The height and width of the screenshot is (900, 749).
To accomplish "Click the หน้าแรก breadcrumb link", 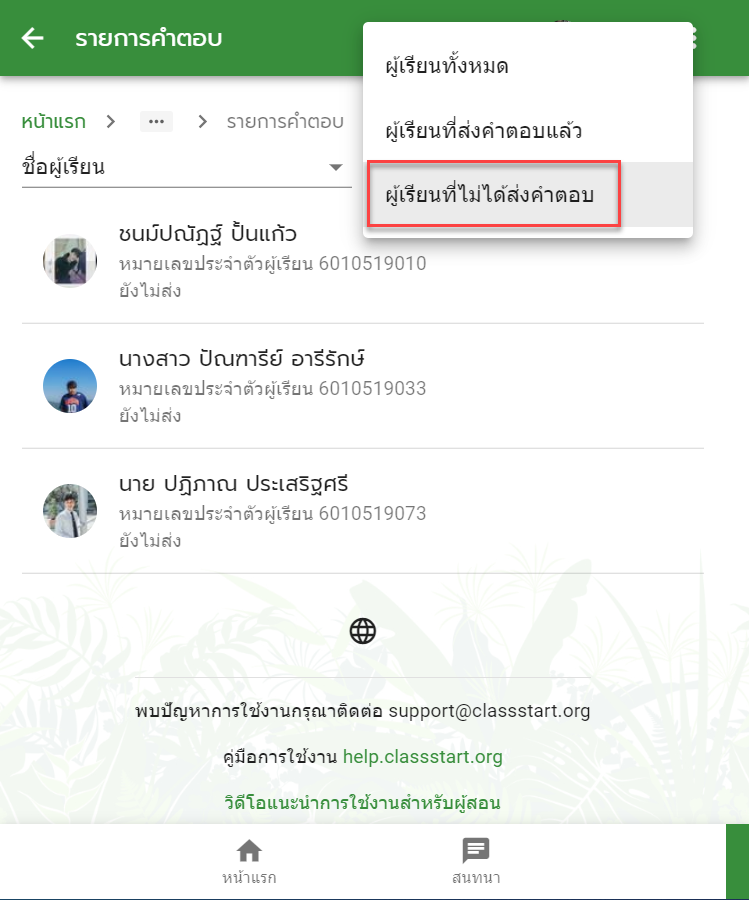I will coord(53,122).
